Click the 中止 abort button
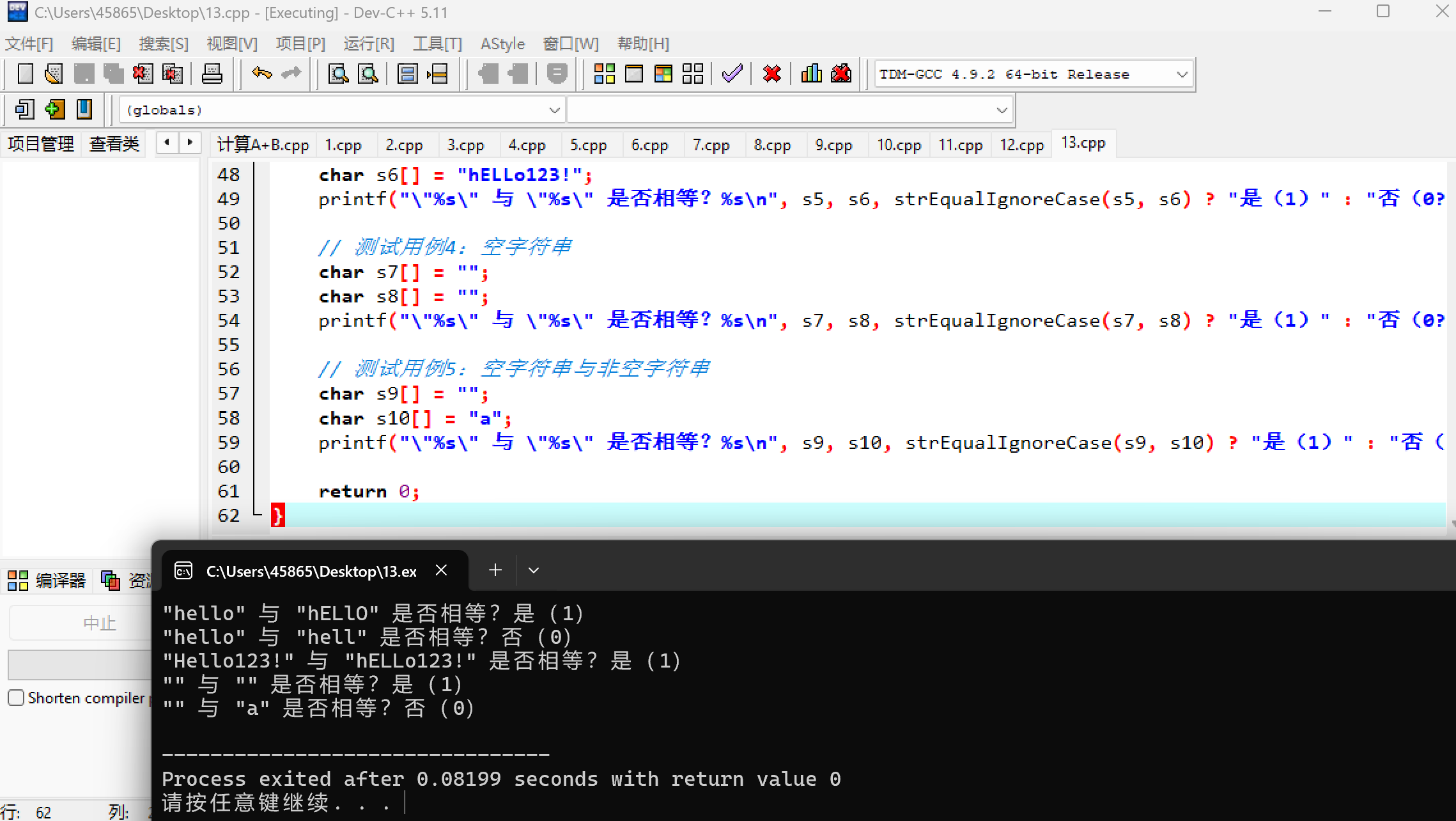 (x=99, y=623)
